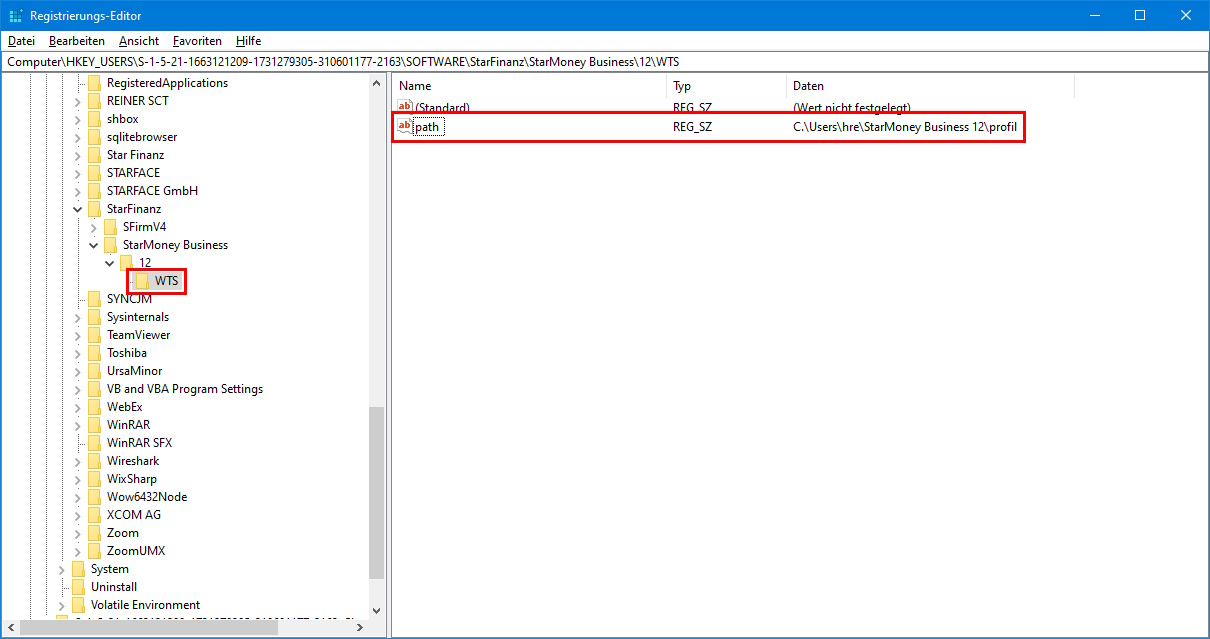This screenshot has height=639, width=1210.
Task: Click the (Standard) value string icon
Action: pos(405,107)
